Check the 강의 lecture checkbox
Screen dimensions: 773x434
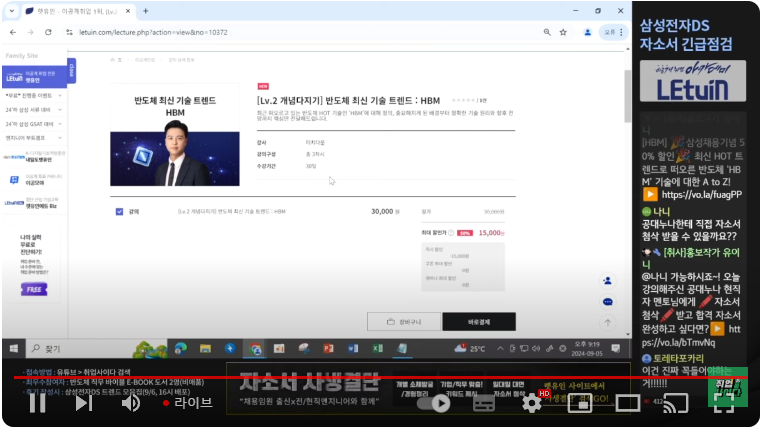120,211
